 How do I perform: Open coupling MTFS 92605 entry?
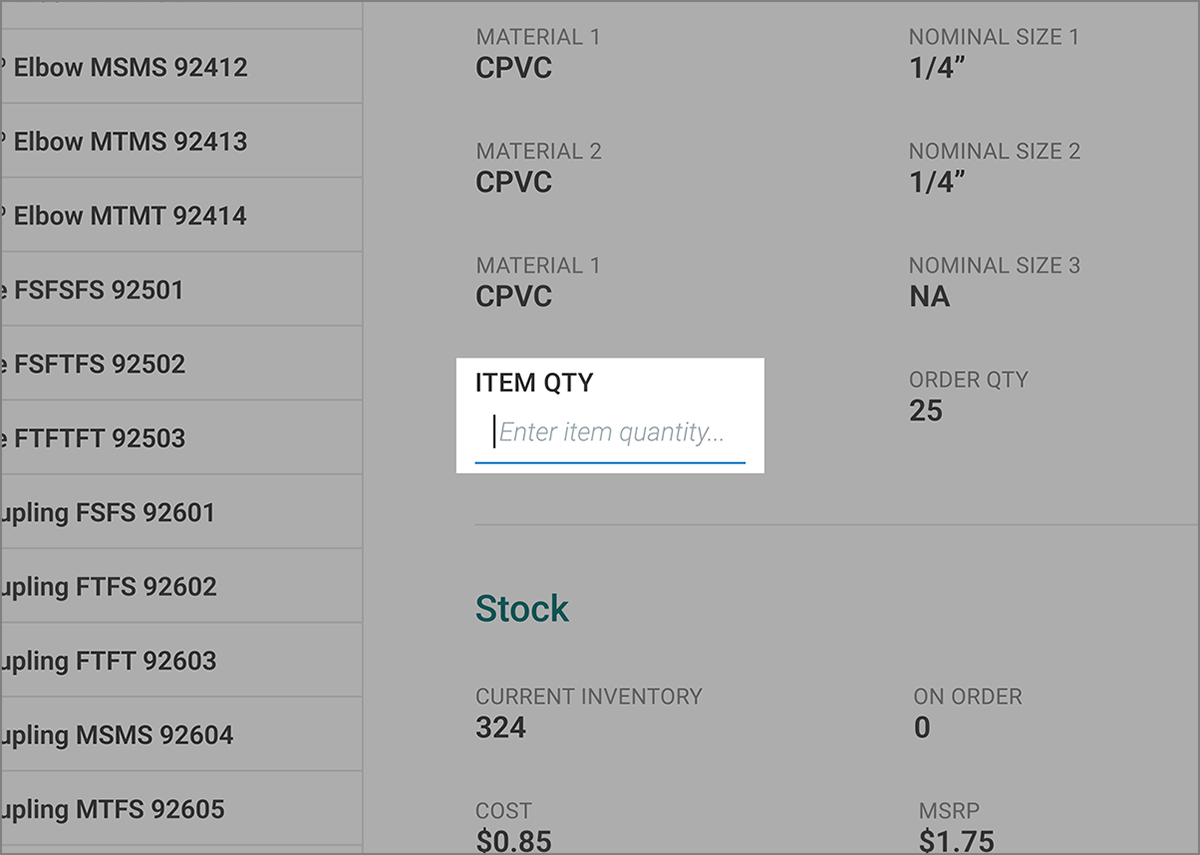[x=181, y=807]
